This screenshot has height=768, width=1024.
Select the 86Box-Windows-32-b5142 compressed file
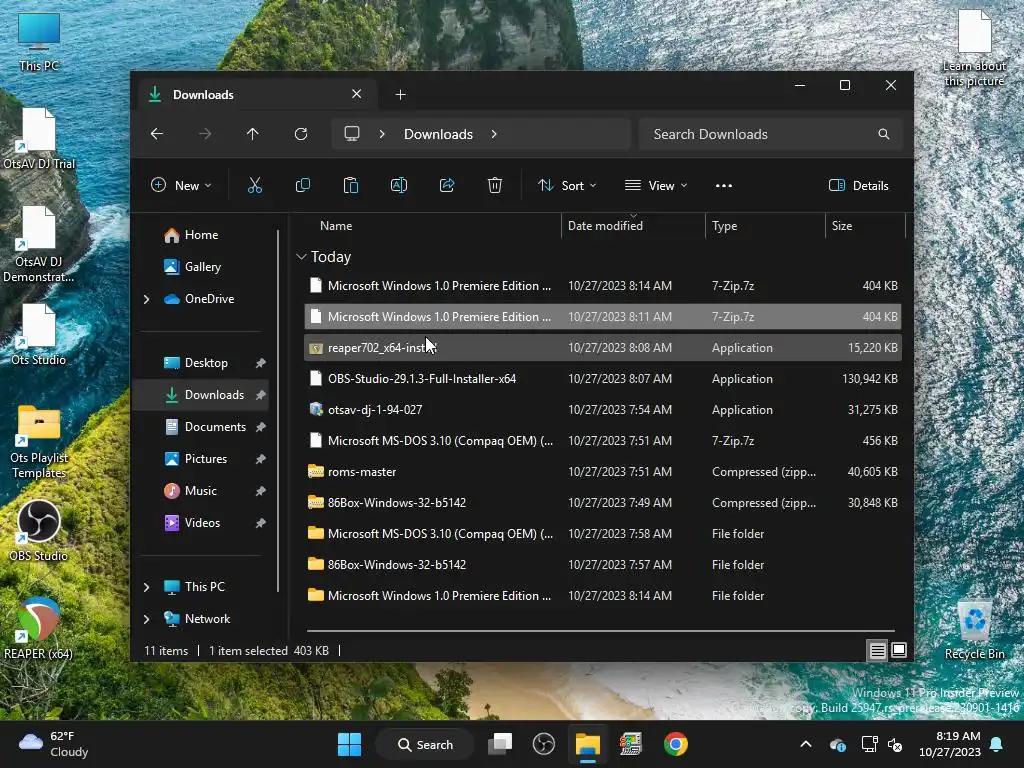[602, 503]
